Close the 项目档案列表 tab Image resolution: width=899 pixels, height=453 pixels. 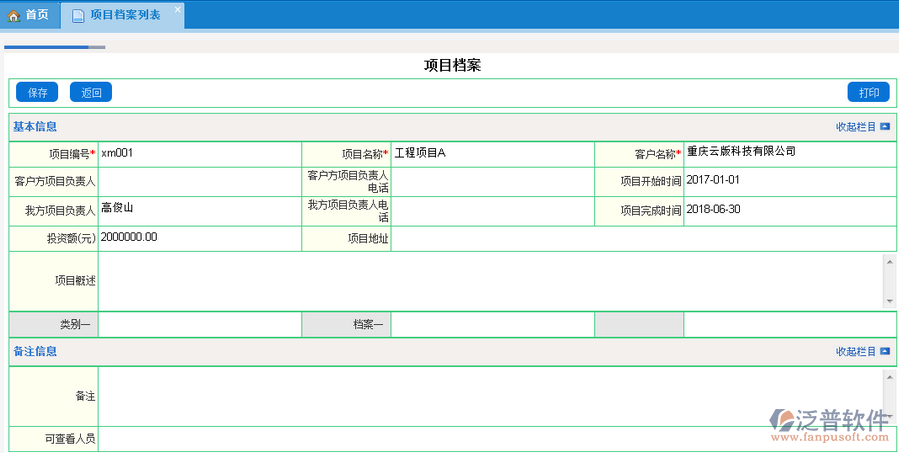(178, 10)
